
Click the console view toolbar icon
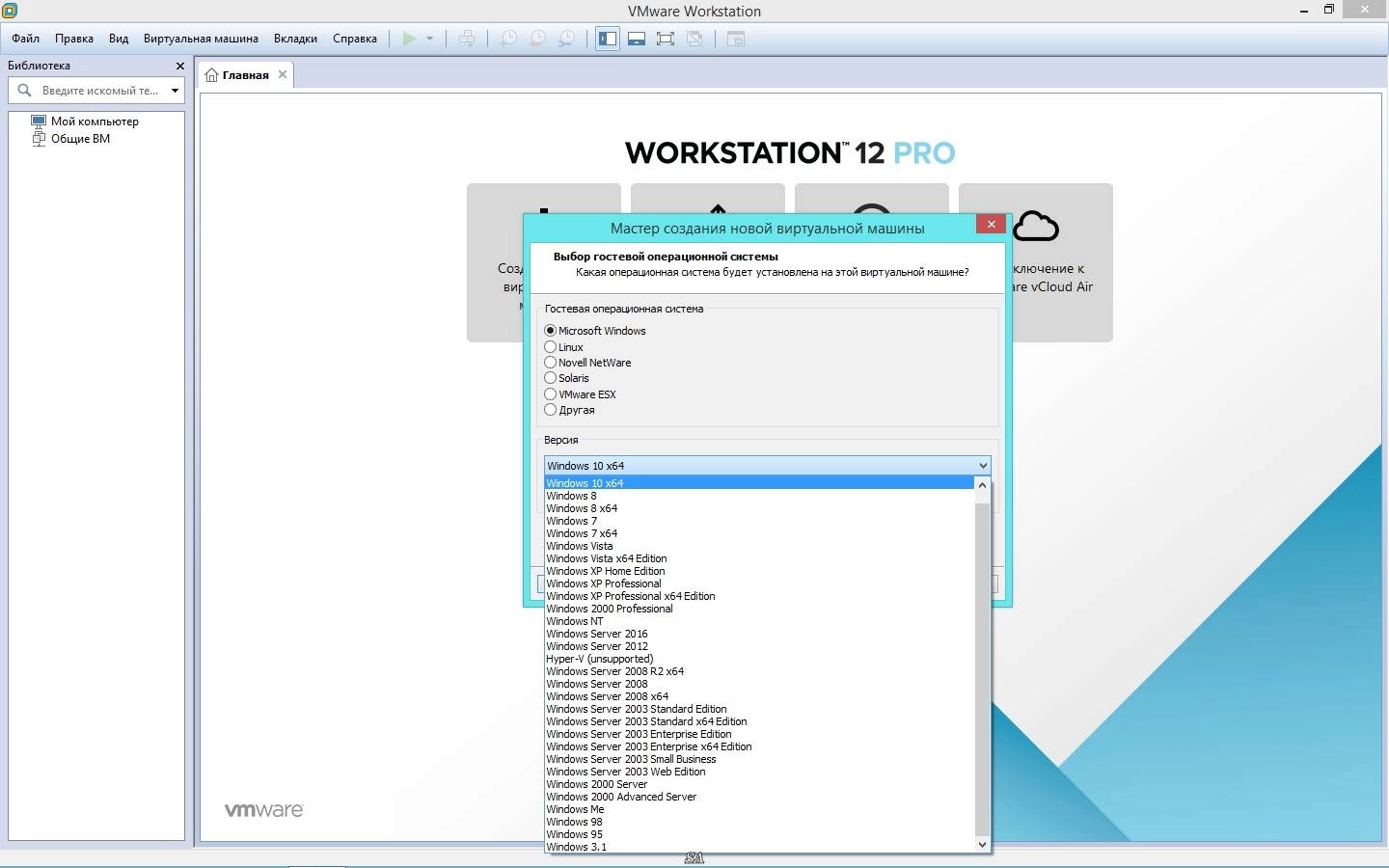click(736, 39)
